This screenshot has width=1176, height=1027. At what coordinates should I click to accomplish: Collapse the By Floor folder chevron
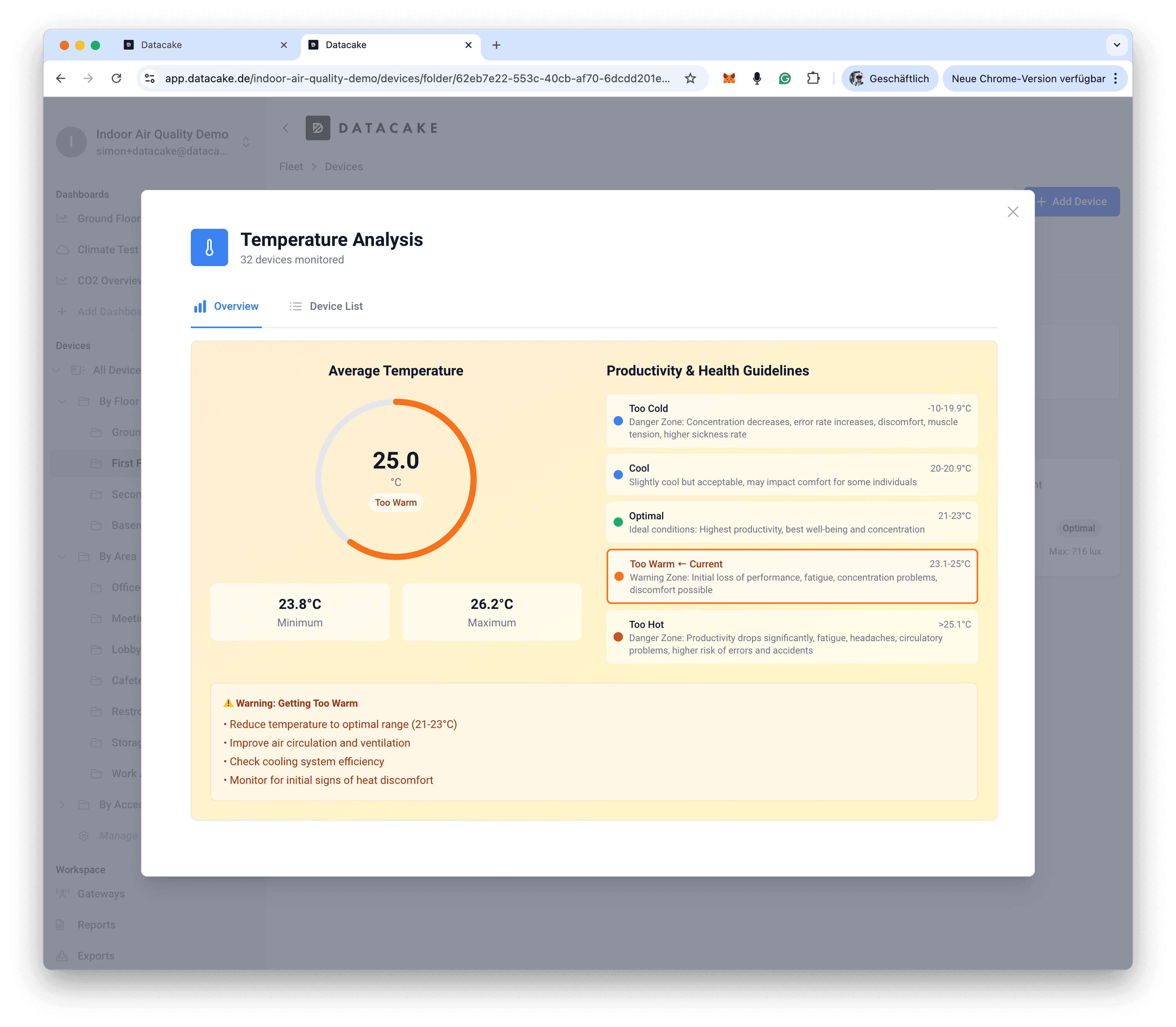[x=62, y=401]
